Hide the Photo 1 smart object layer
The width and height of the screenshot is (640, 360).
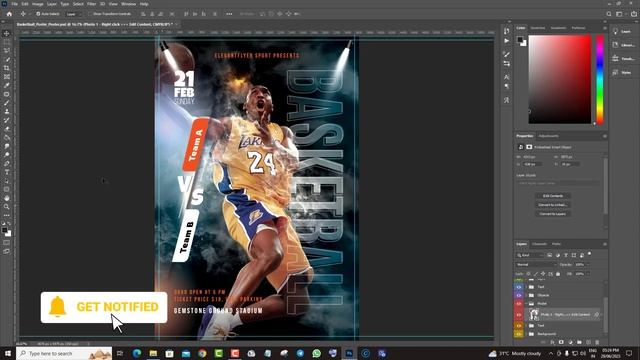point(519,315)
